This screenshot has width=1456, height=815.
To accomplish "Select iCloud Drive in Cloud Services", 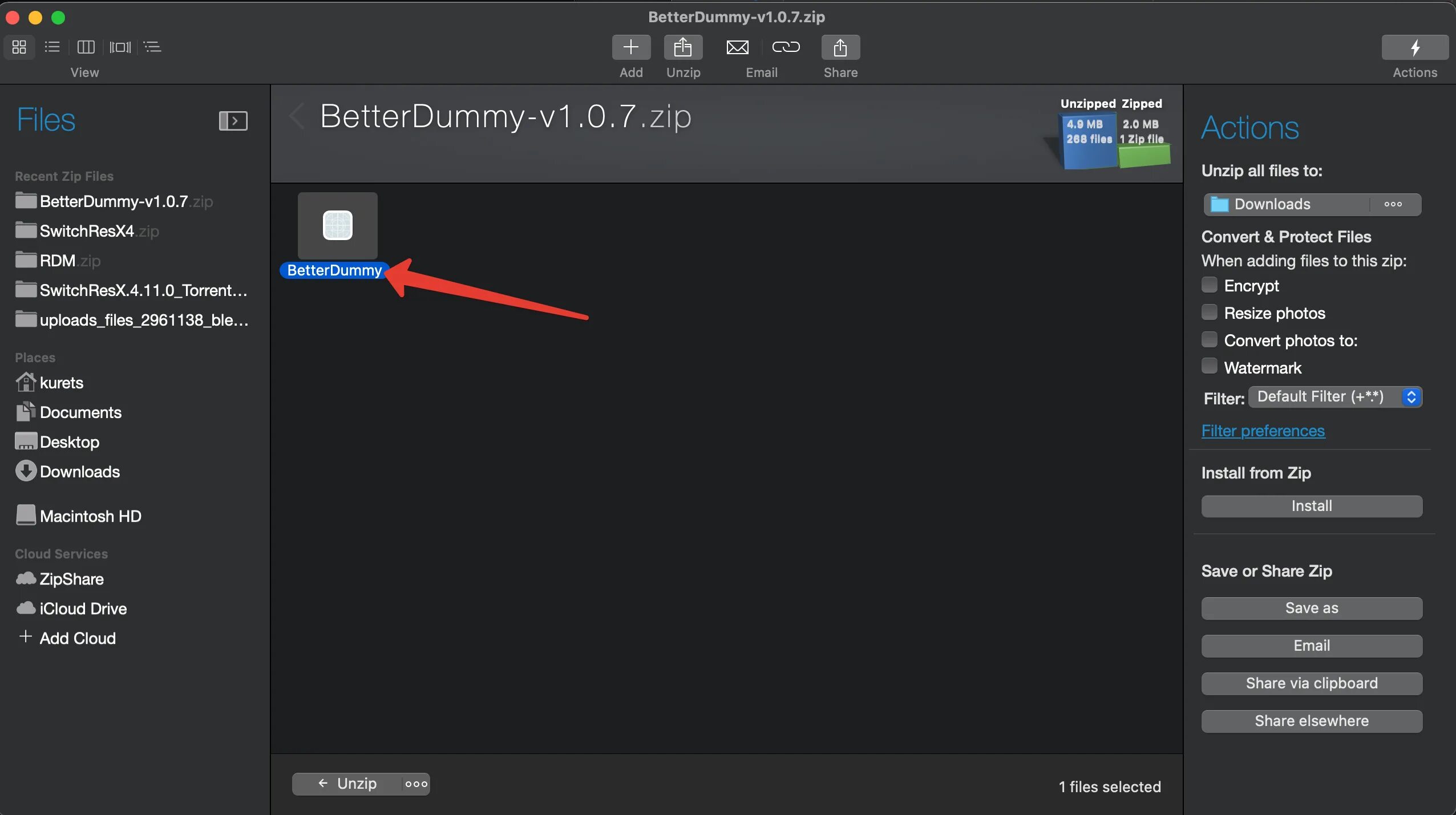I will [x=83, y=609].
